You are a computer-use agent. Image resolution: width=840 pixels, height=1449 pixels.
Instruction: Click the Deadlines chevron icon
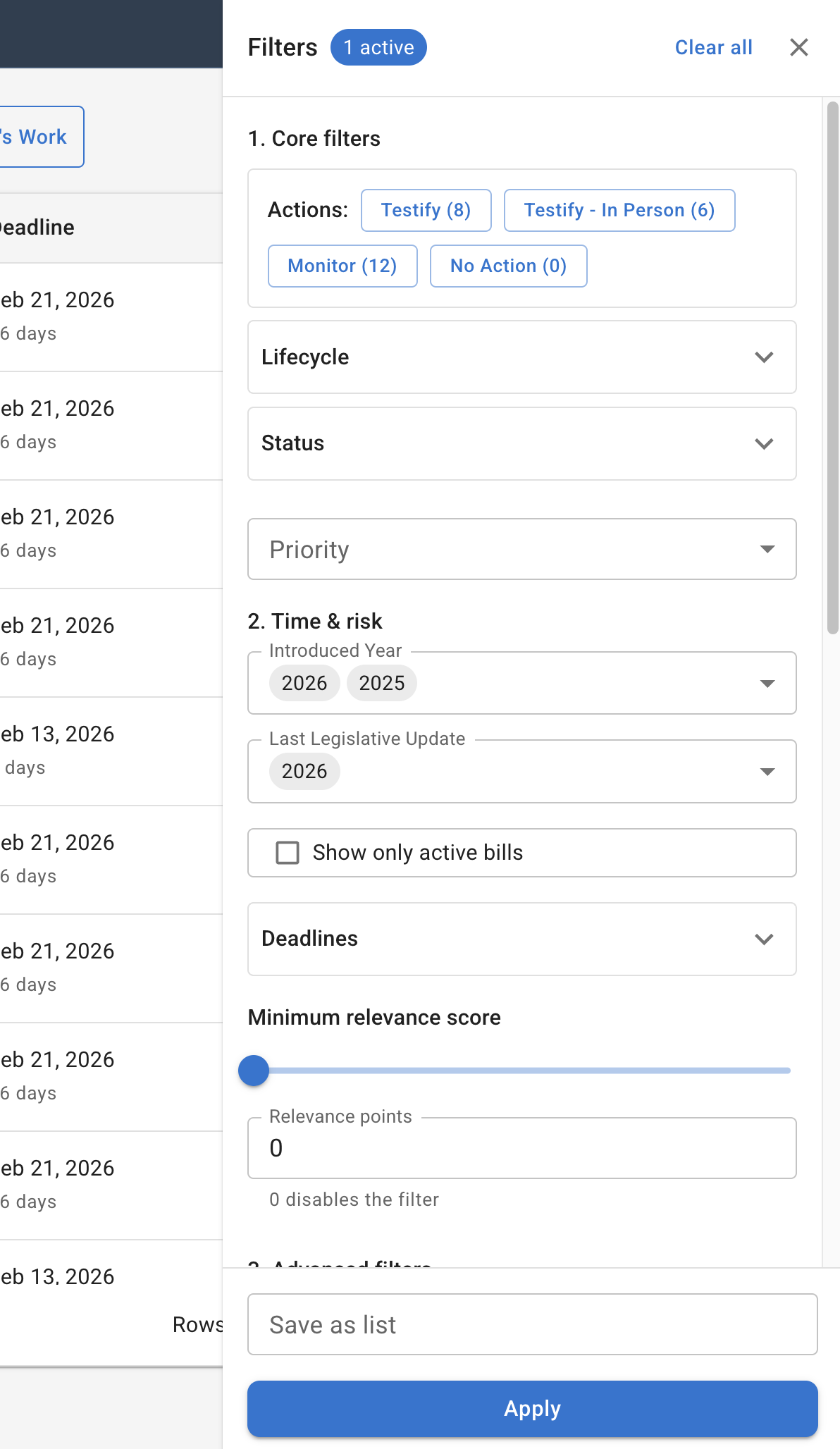pos(764,939)
